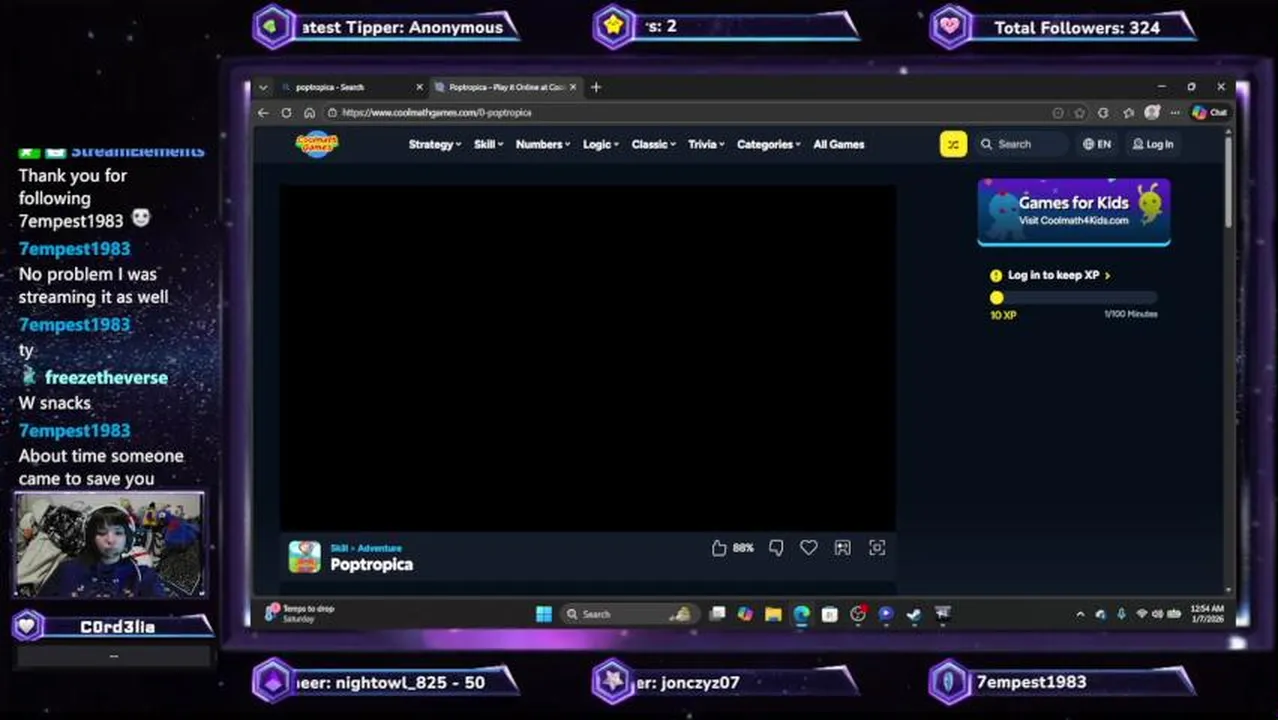Open the taskbar weather widget
Image resolution: width=1278 pixels, height=720 pixels.
(x=300, y=613)
